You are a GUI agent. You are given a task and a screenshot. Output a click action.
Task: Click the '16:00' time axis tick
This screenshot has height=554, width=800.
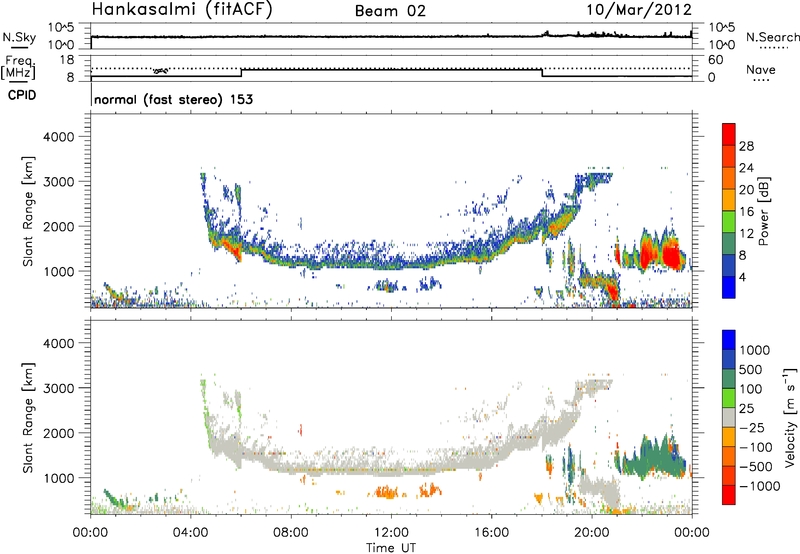(491, 533)
